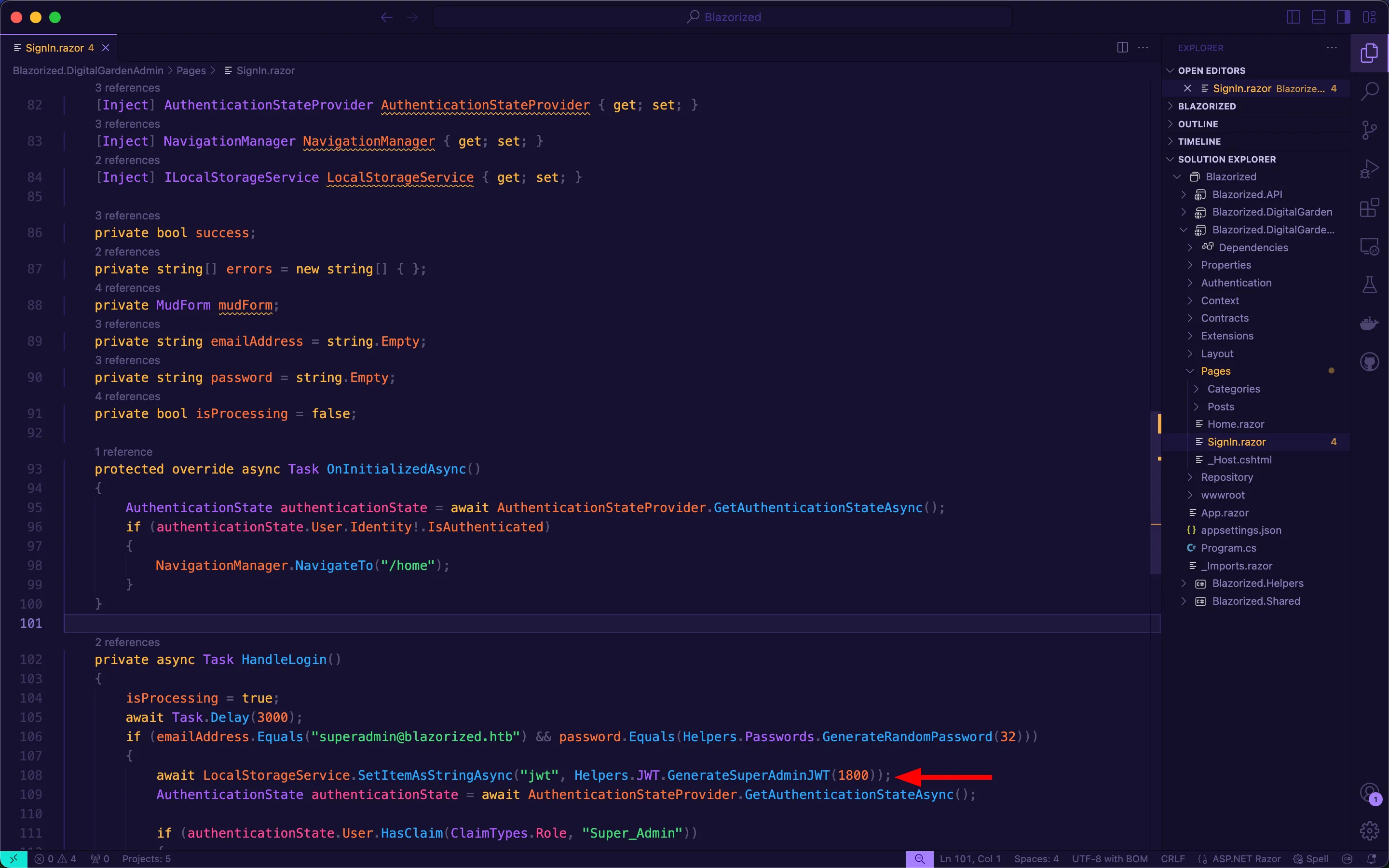Image resolution: width=1389 pixels, height=868 pixels.
Task: Click Spaces: 4 indentation status
Action: pyautogui.click(x=1036, y=859)
